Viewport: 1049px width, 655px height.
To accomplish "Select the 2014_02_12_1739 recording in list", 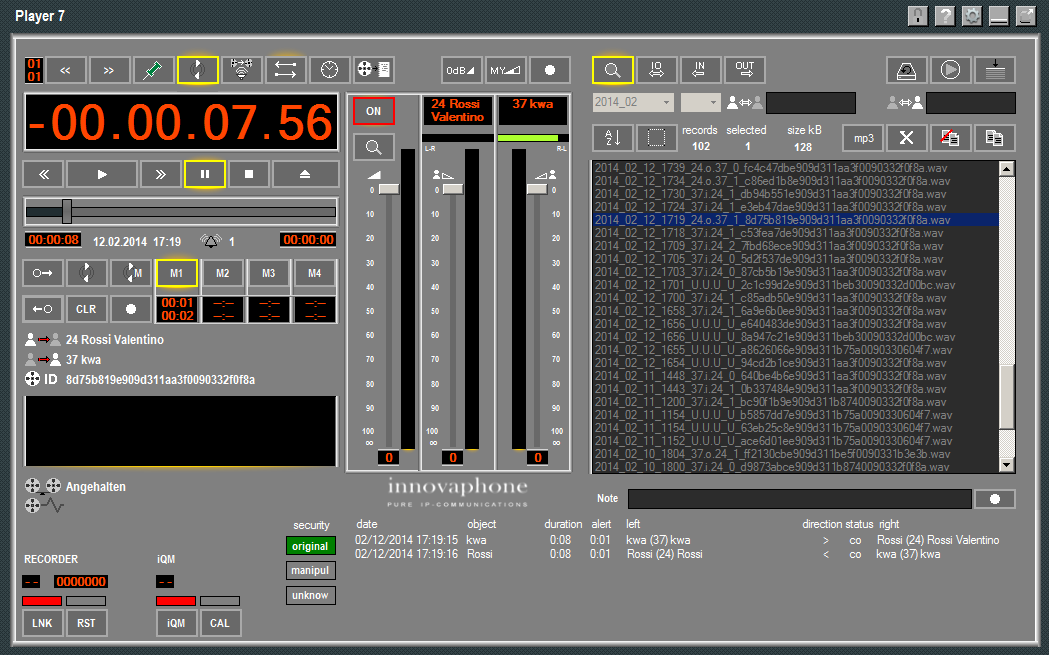I will coord(772,168).
